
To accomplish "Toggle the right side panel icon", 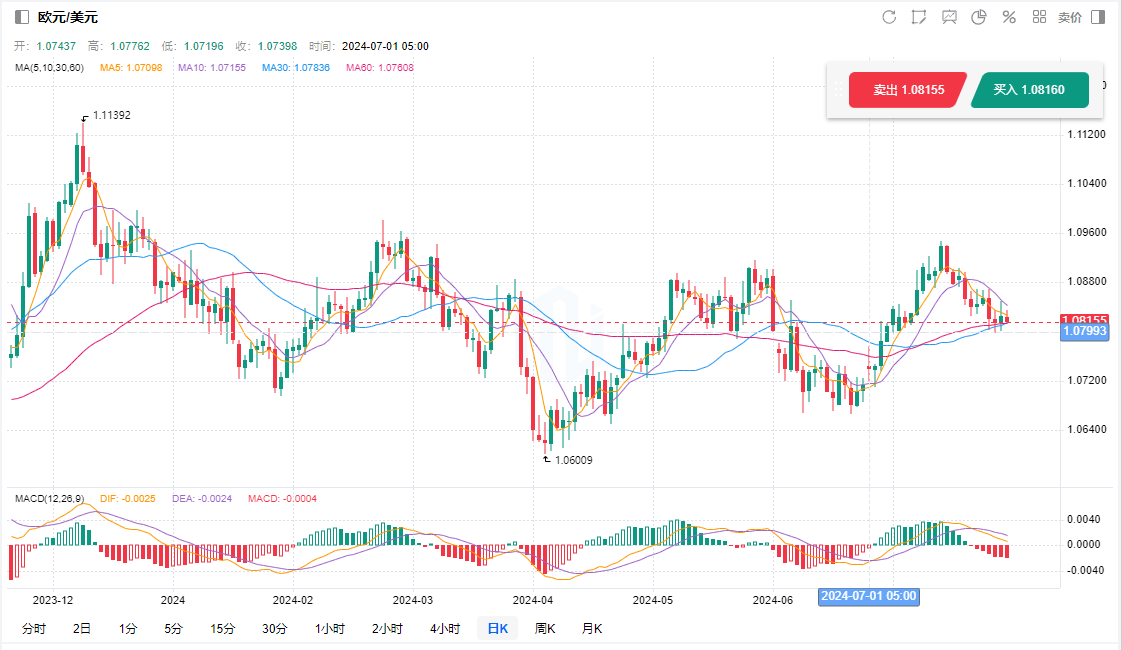I will [1098, 17].
